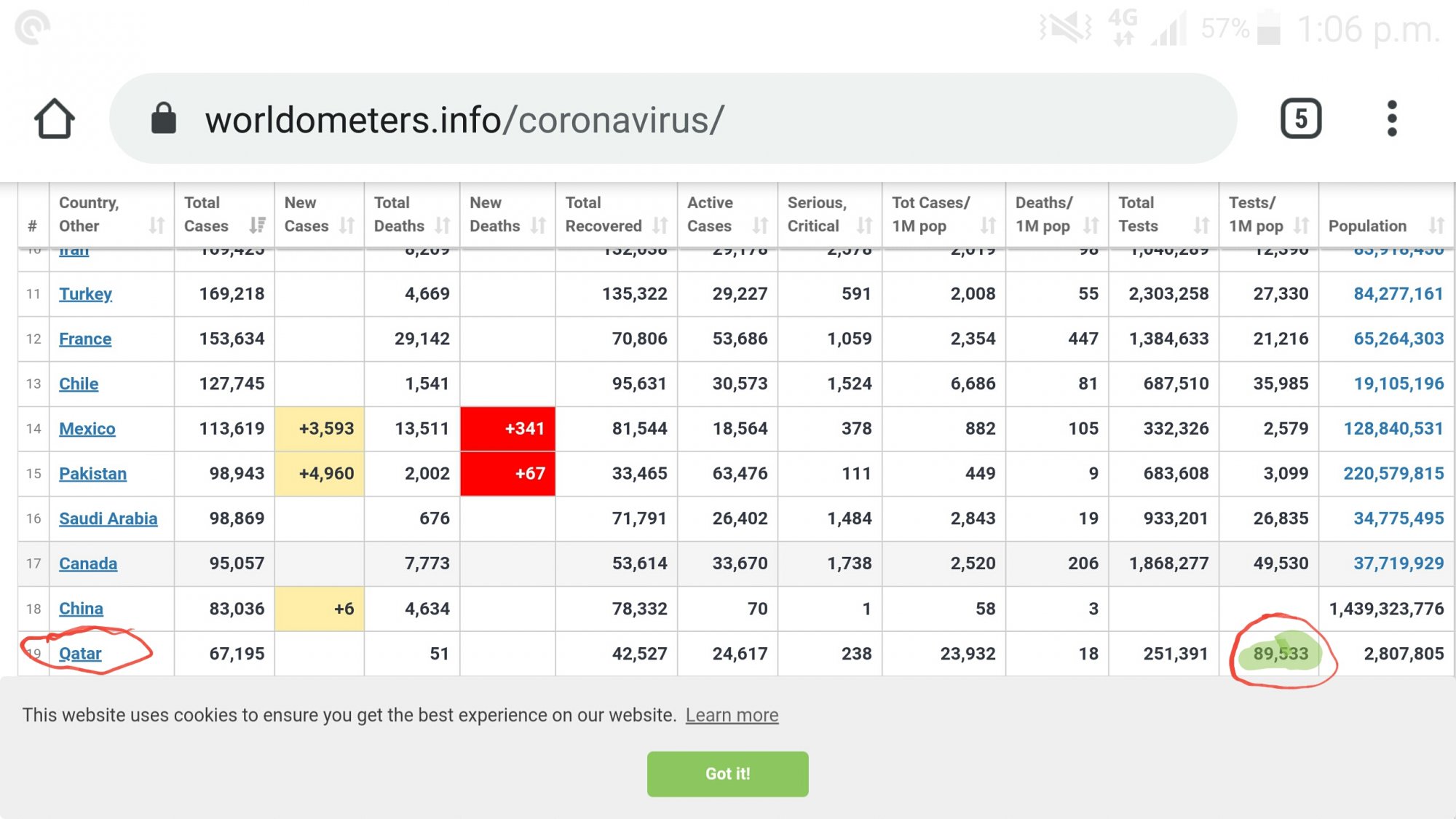The width and height of the screenshot is (1456, 819).
Task: Open Saudi Arabia population link 34,775,495
Action: [x=1398, y=518]
